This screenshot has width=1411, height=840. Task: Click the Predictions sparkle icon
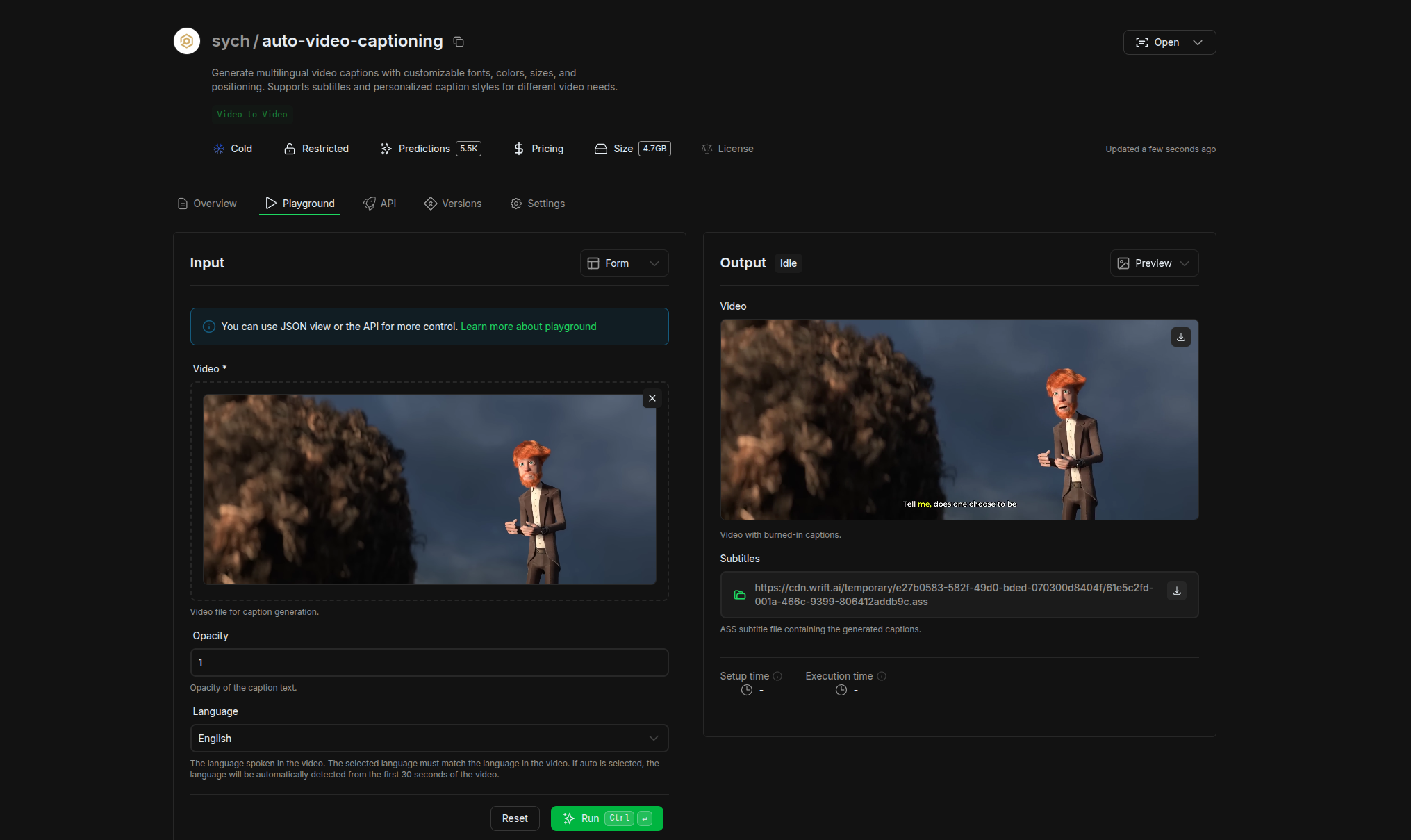tap(386, 149)
